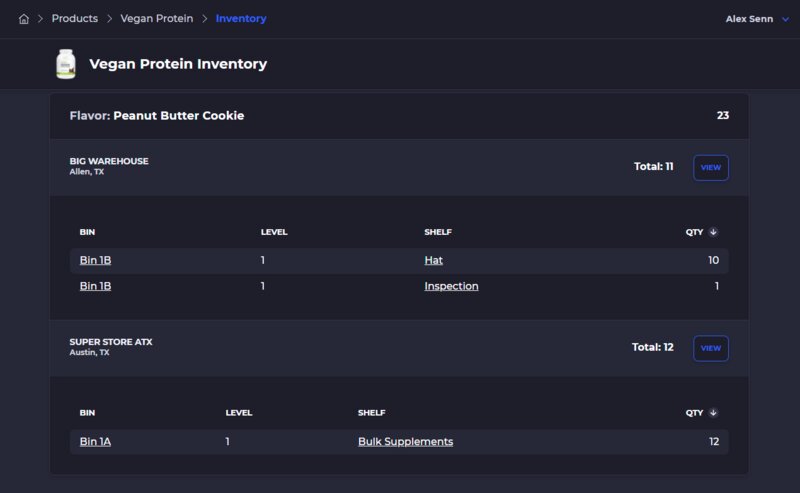The width and height of the screenshot is (800, 493).
Task: Open Bin 1B link in the Inspection row
Action: [x=95, y=286]
